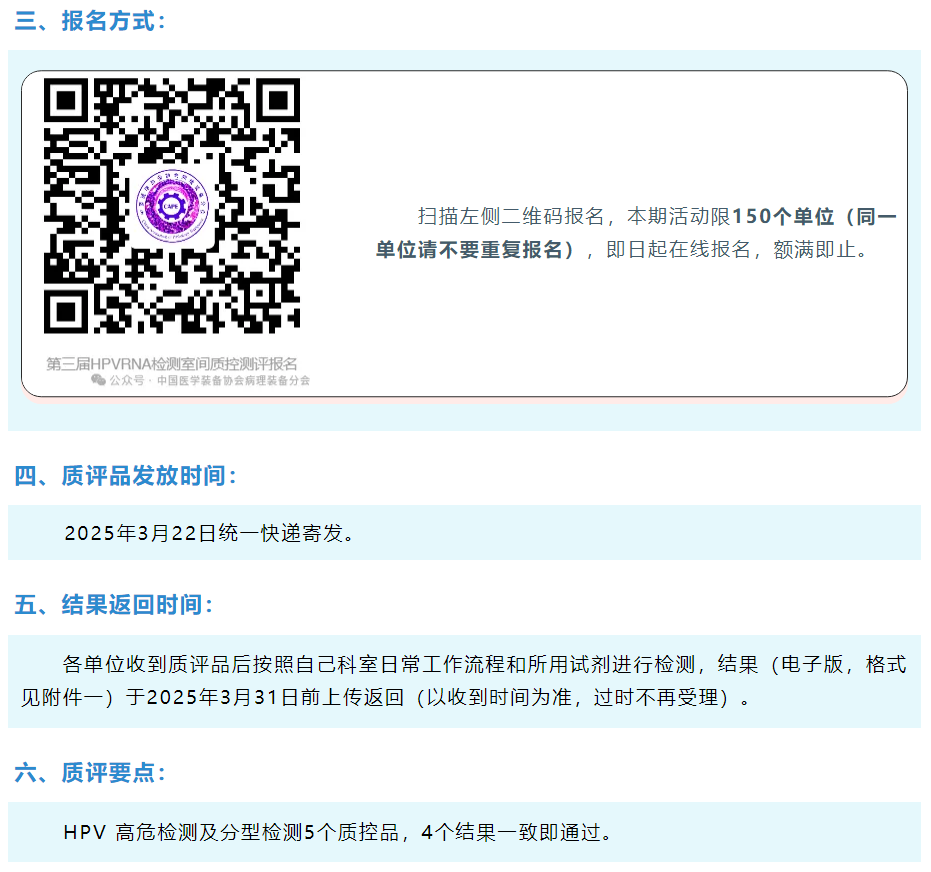The width and height of the screenshot is (931, 872).
Task: Click heading 三、报名方式
Action: [x=90, y=21]
